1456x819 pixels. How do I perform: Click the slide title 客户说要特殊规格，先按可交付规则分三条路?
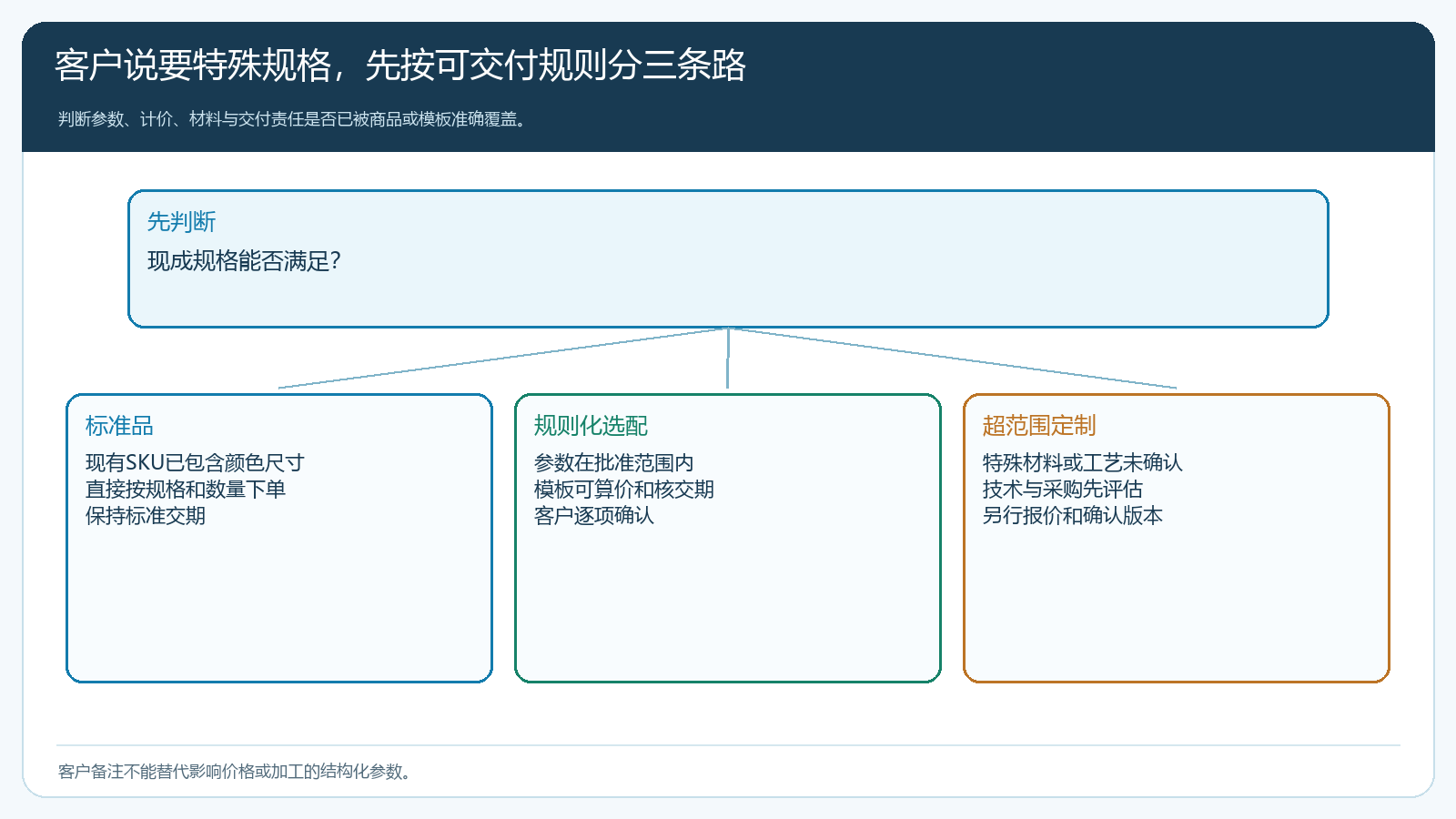click(400, 66)
